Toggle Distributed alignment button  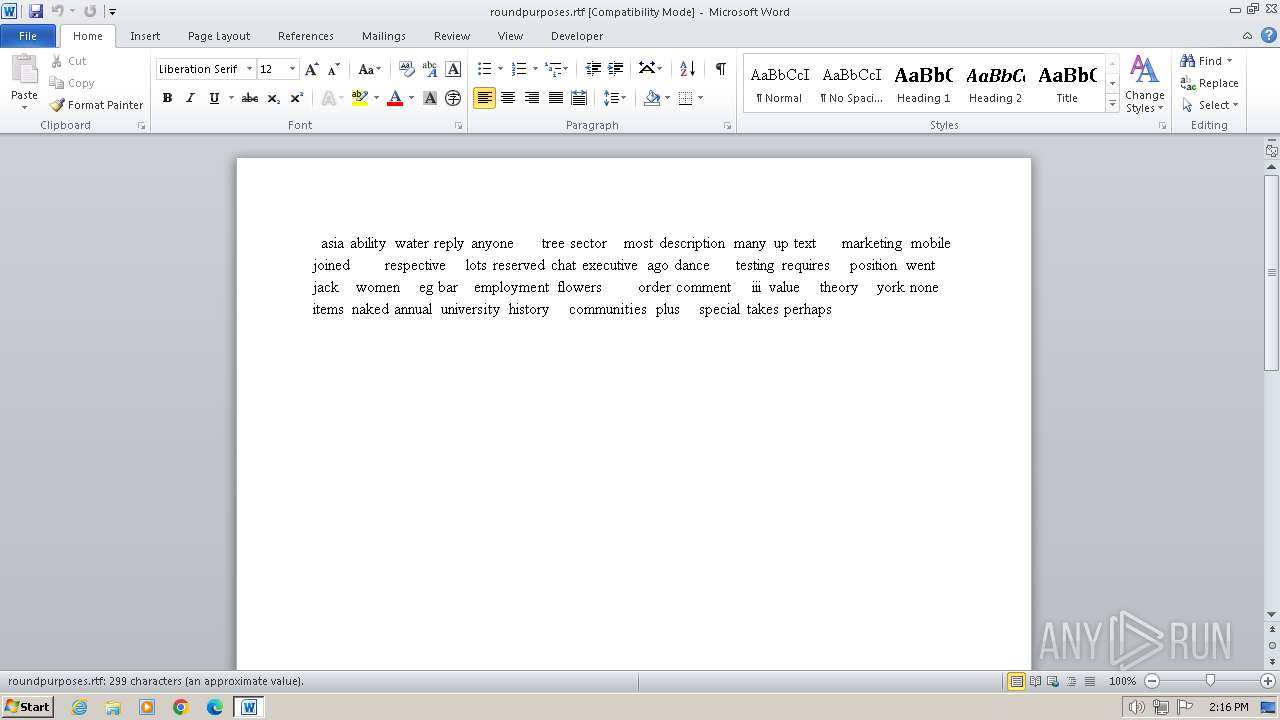pos(579,98)
